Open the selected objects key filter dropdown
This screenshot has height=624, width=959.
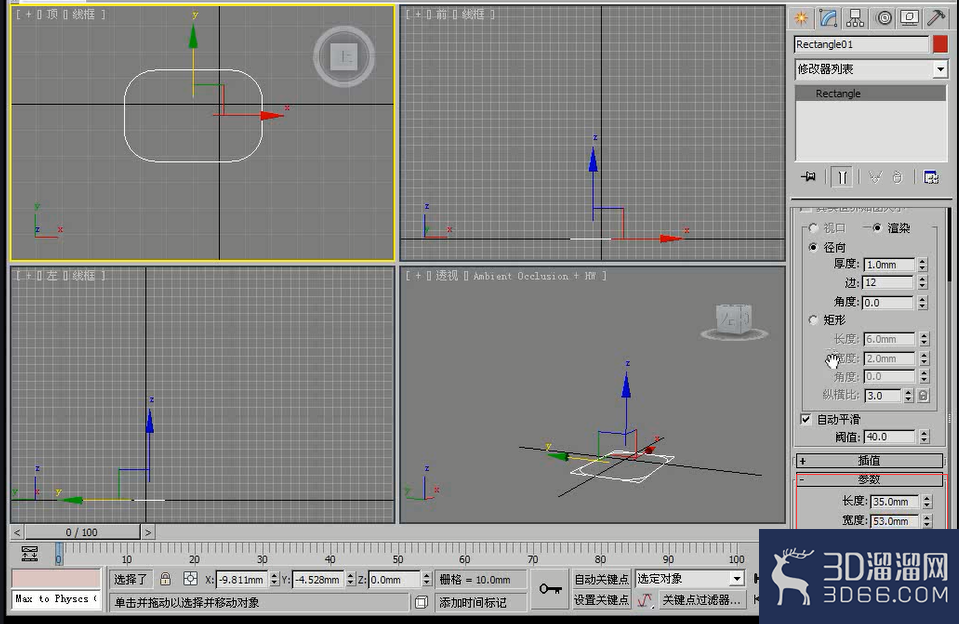click(x=737, y=579)
